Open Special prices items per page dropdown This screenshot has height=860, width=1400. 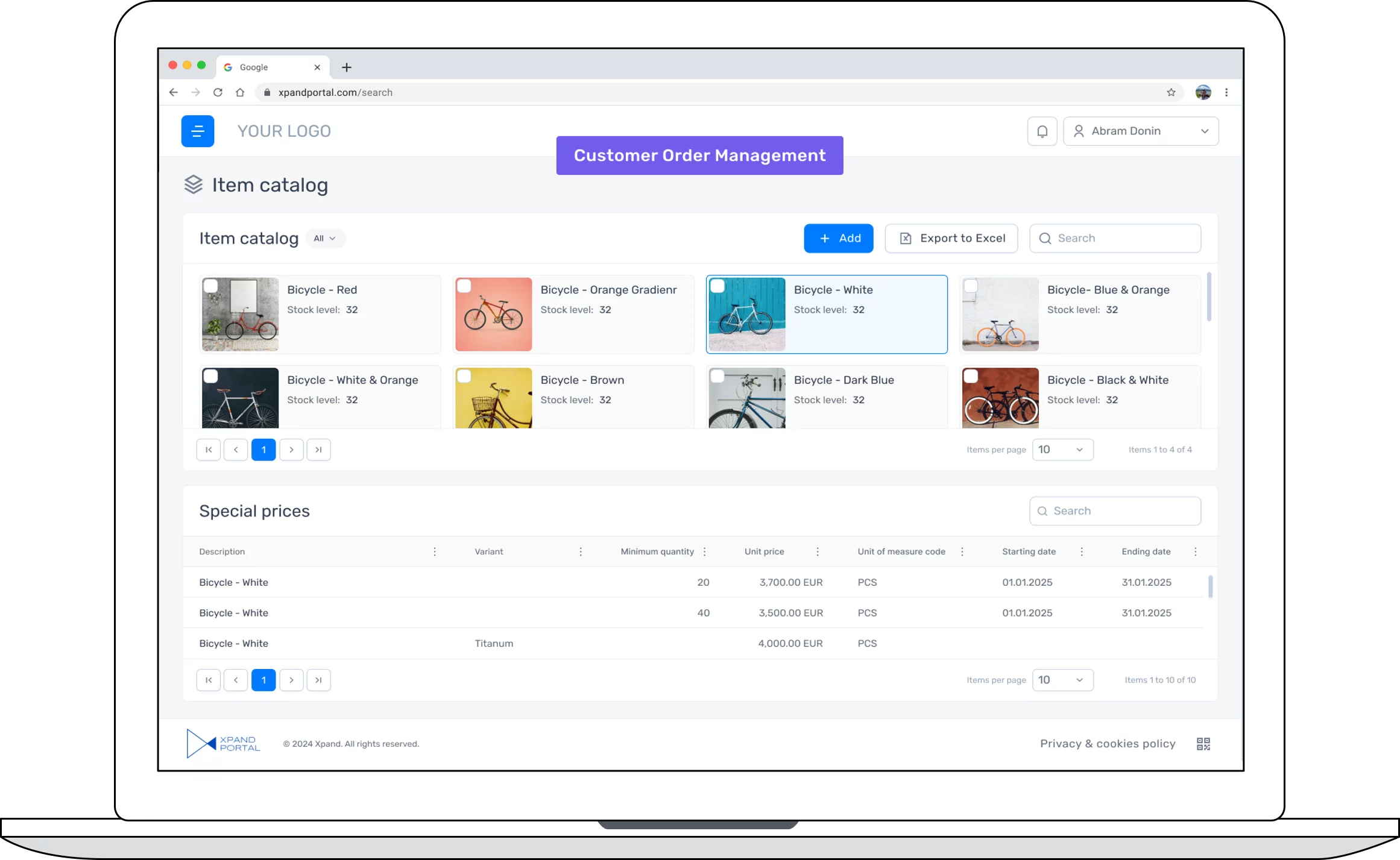[x=1062, y=680]
